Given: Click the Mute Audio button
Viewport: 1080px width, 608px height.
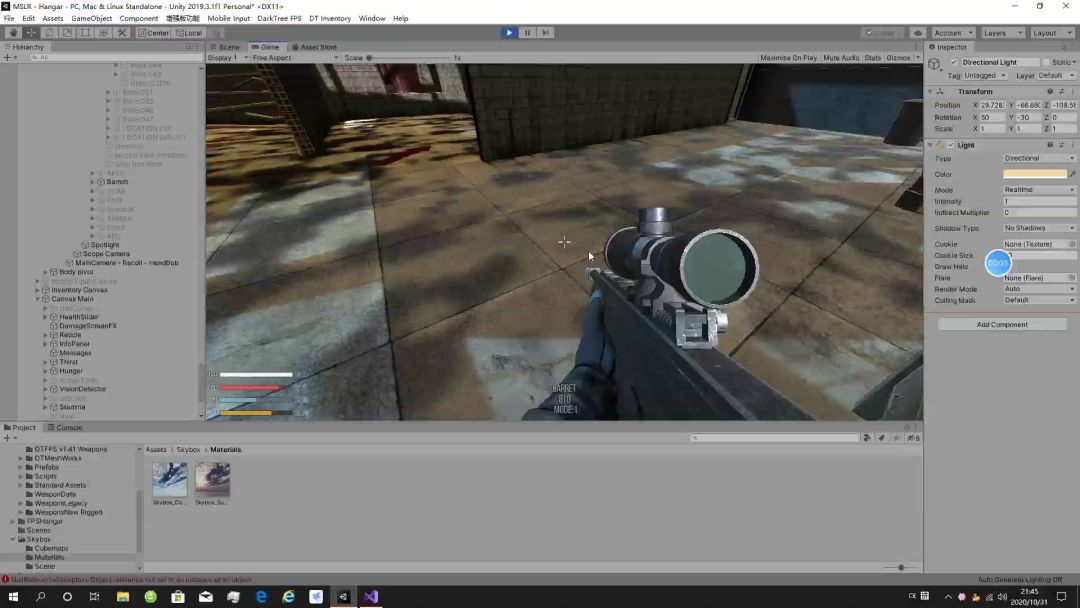Looking at the screenshot, I should 841,58.
